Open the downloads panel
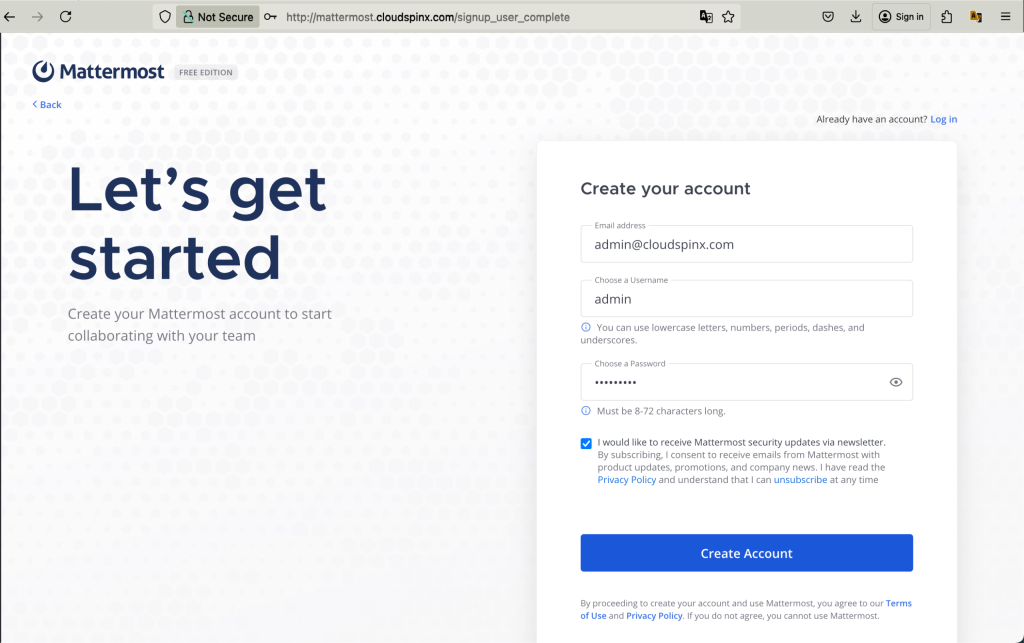 click(x=855, y=16)
